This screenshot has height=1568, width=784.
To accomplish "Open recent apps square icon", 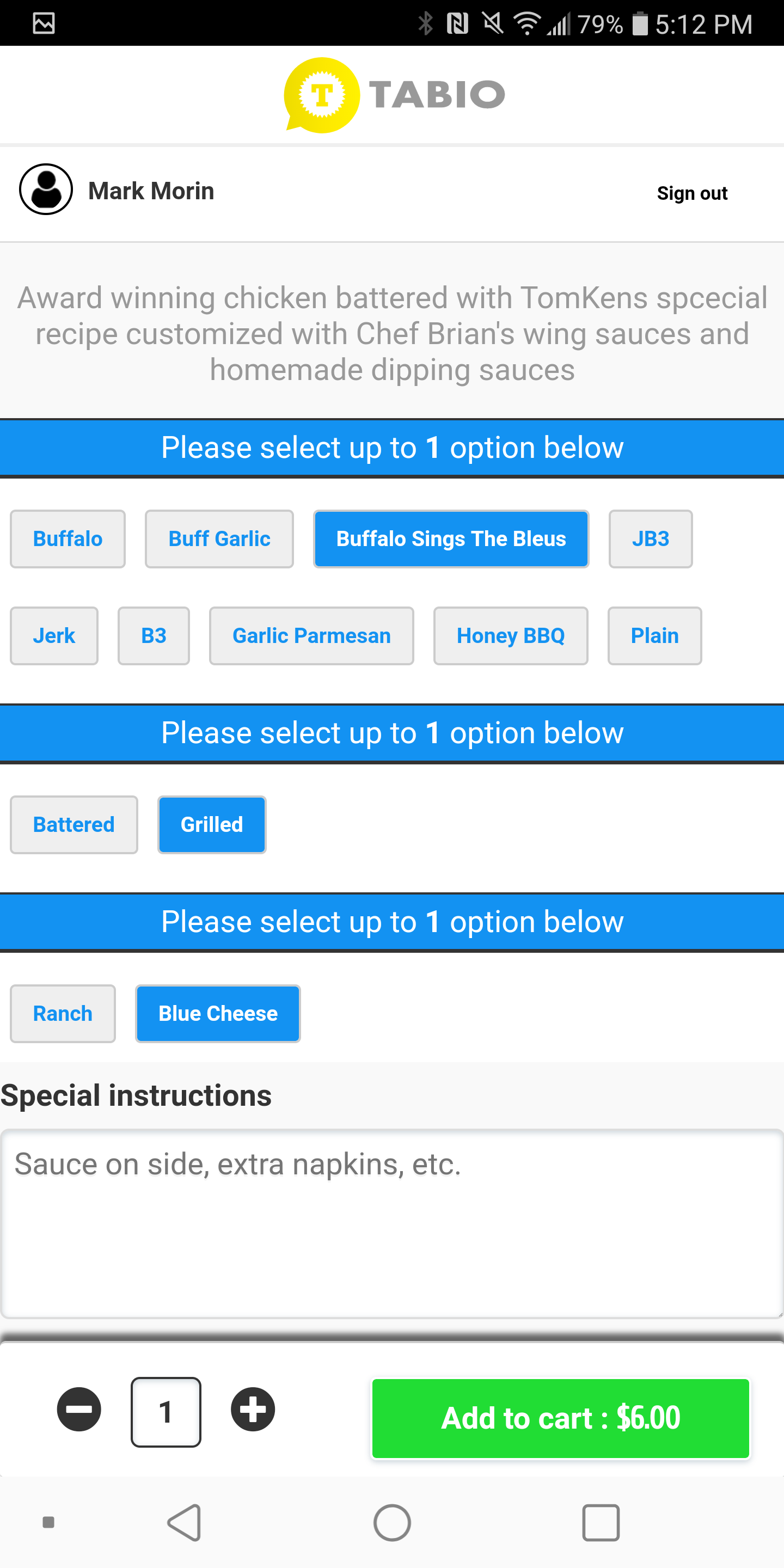I will tap(600, 1522).
